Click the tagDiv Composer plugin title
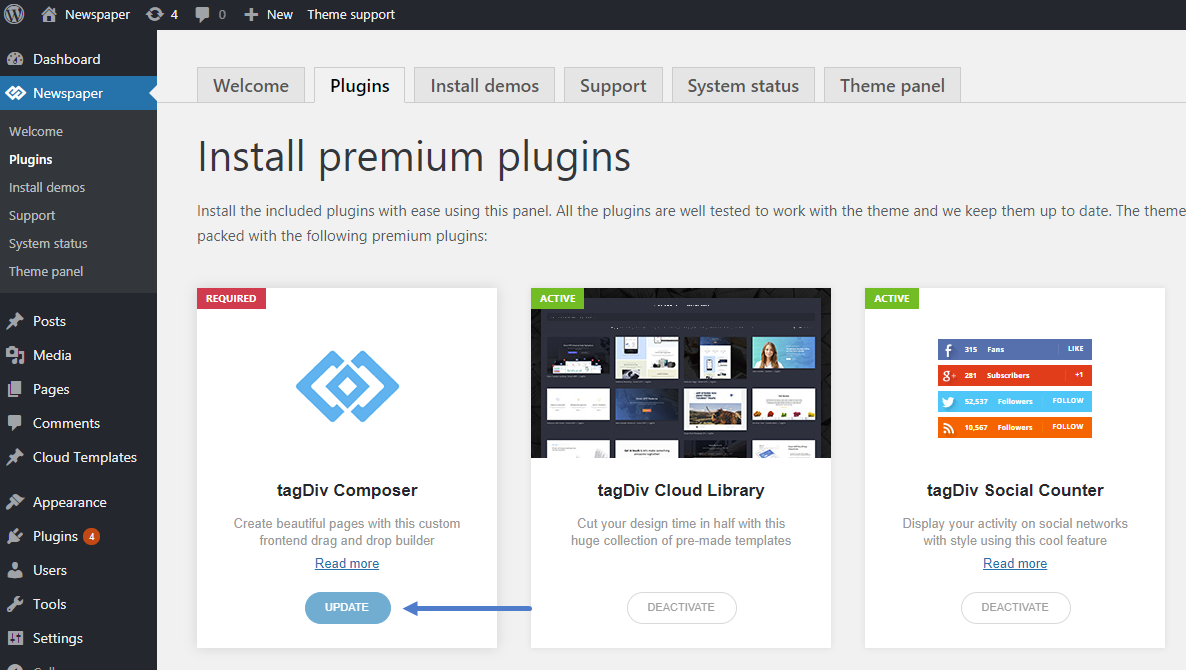The height and width of the screenshot is (670, 1186). point(347,490)
